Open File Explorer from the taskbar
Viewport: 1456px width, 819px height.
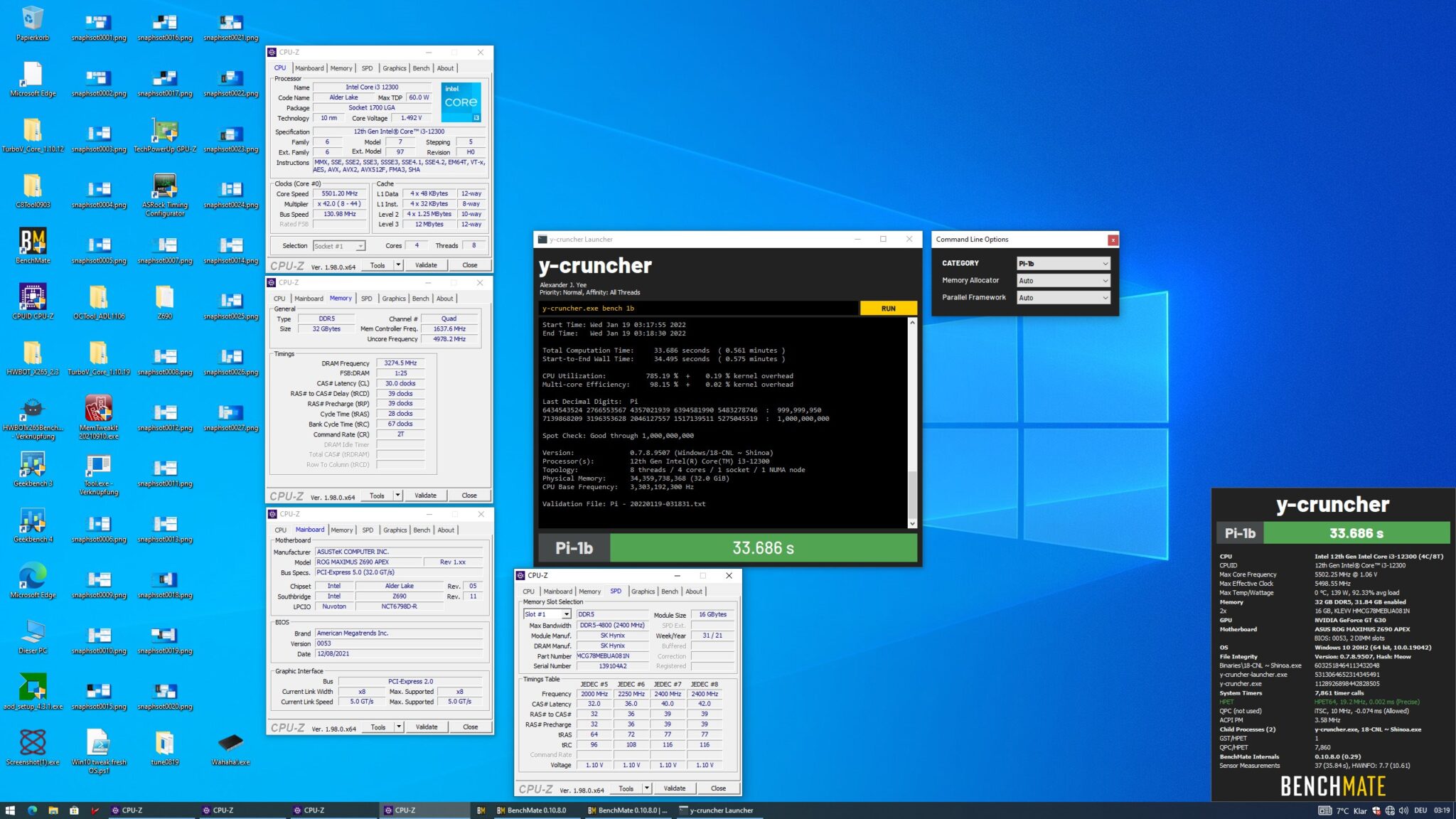(53, 810)
